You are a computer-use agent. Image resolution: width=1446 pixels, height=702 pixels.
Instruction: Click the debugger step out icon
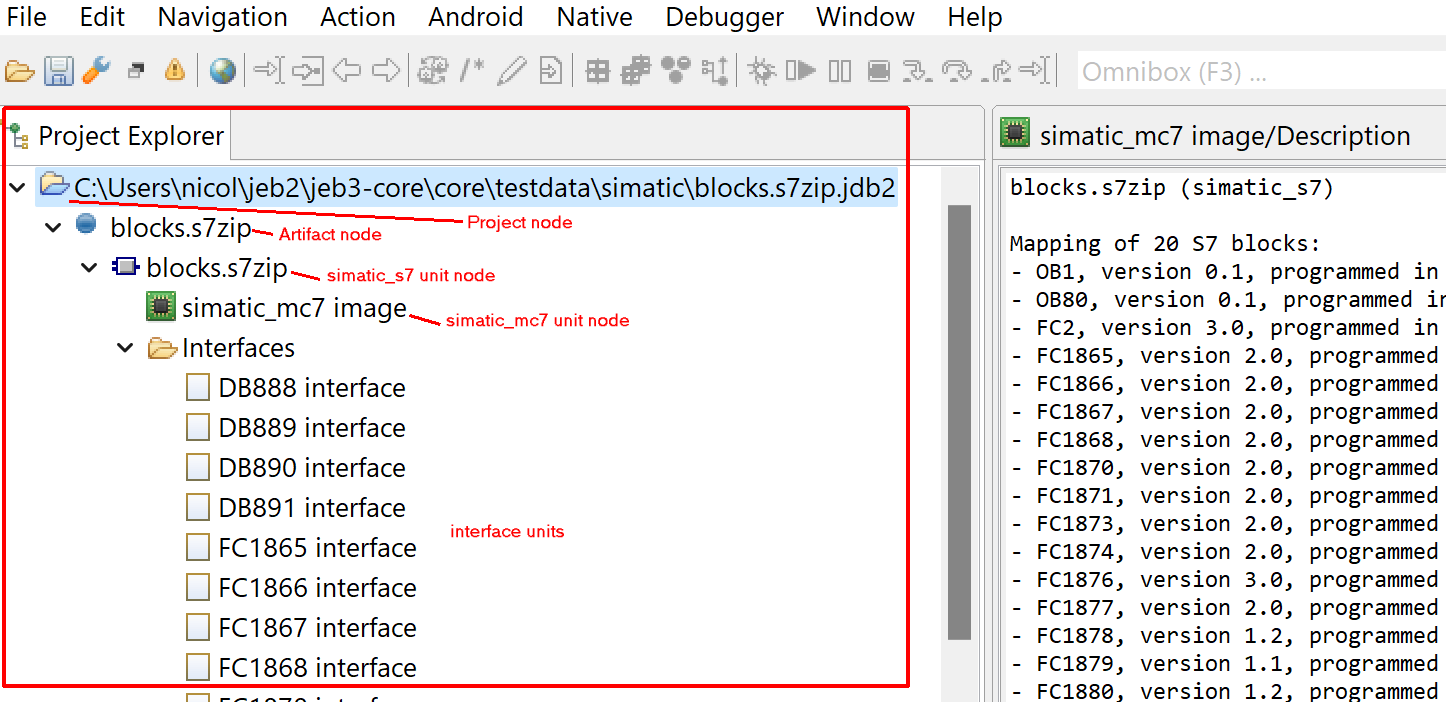997,71
